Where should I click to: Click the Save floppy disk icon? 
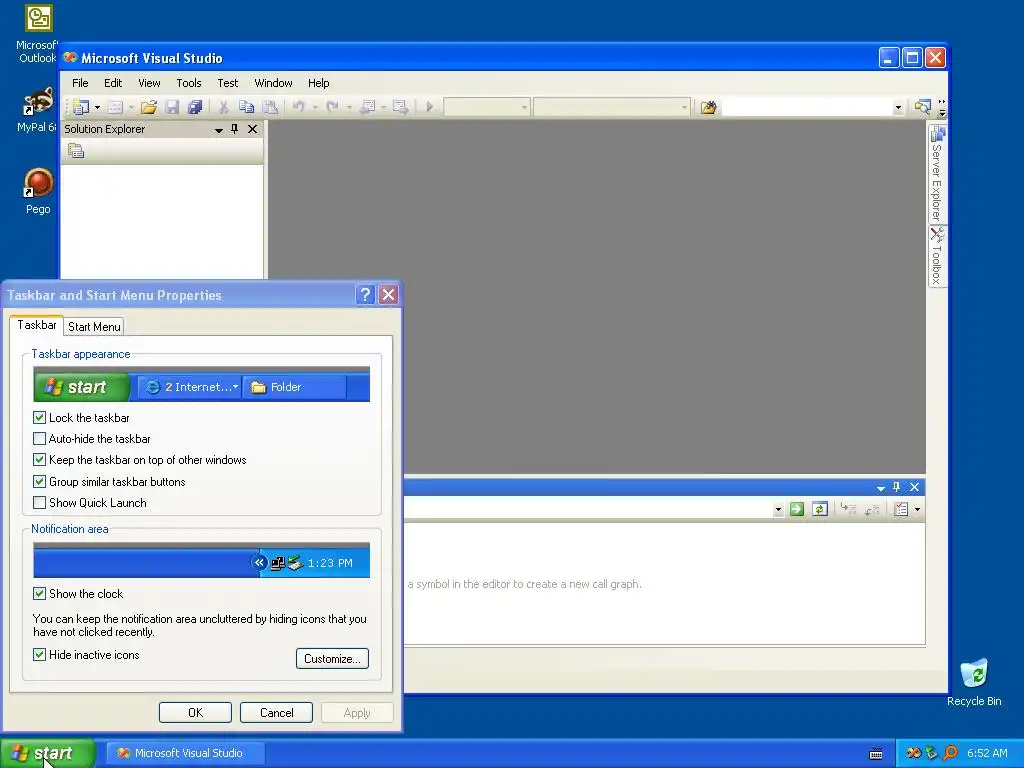(x=172, y=106)
